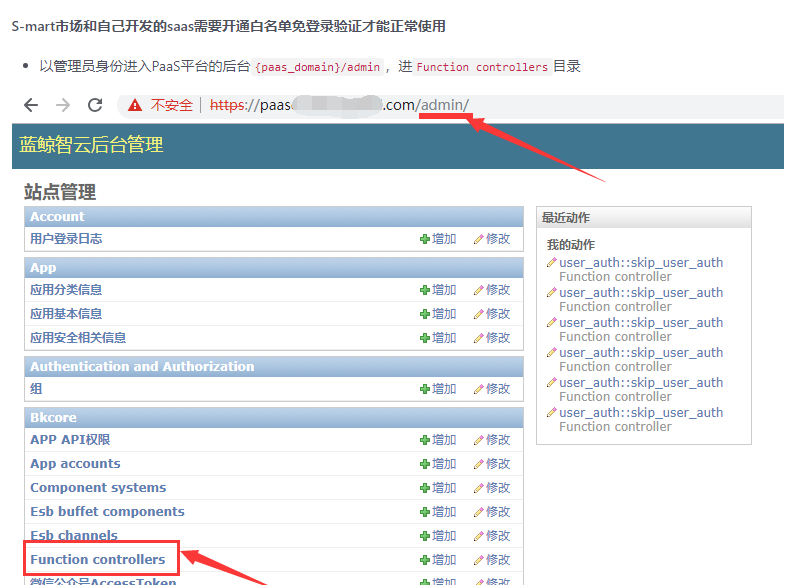
Task: Click the plus 增加 icon for Esb buffet components
Action: (425, 512)
